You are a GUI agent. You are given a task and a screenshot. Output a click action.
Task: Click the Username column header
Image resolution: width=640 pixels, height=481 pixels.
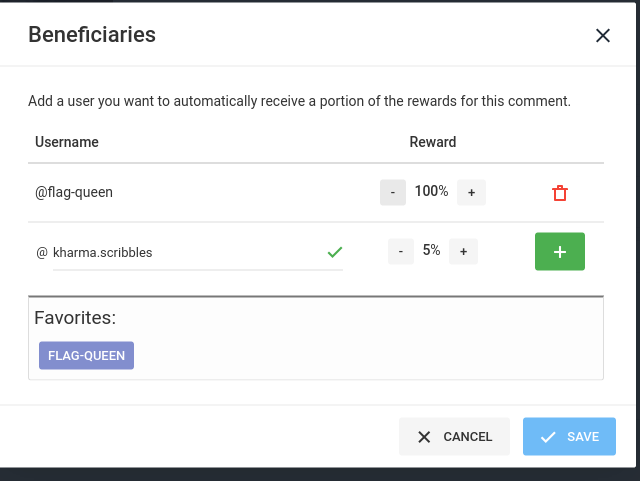[67, 142]
